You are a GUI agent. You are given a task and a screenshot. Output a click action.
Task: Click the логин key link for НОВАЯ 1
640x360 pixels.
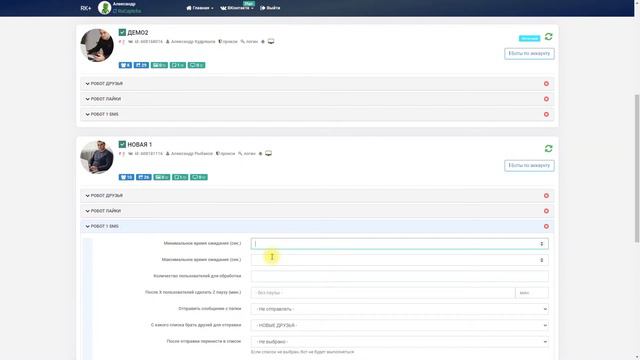[247, 153]
